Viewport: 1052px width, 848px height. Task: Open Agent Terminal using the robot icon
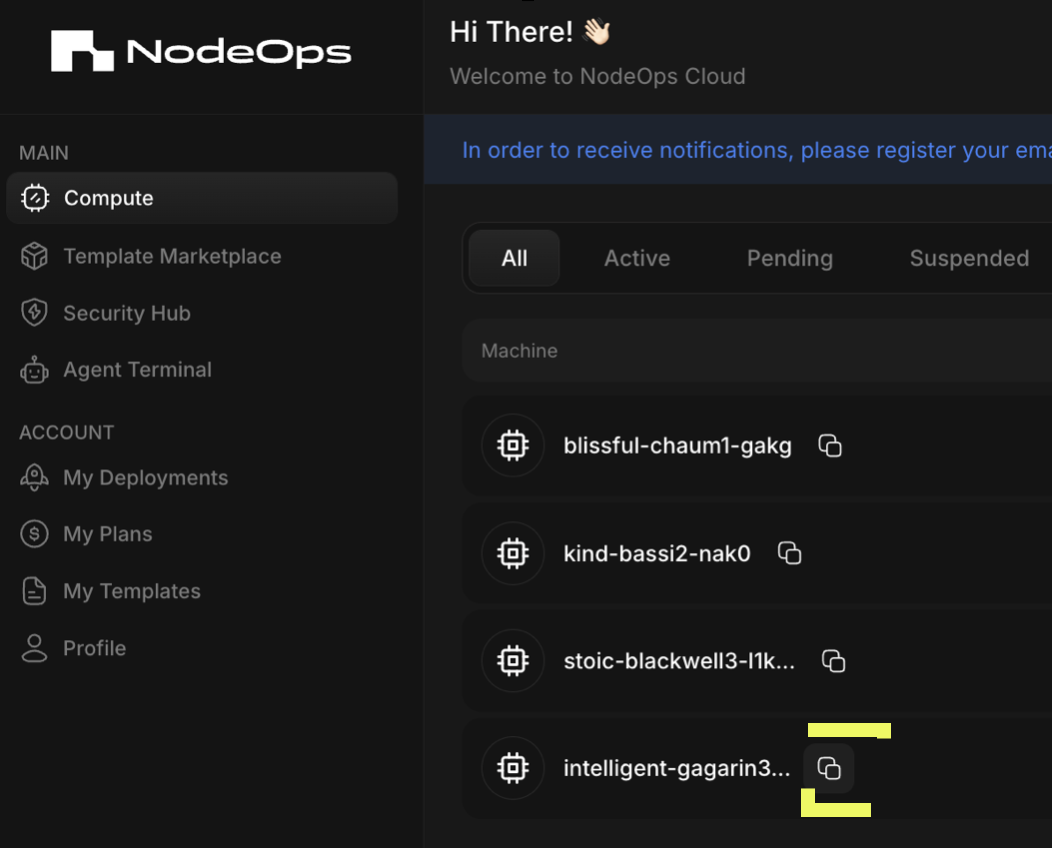click(34, 369)
